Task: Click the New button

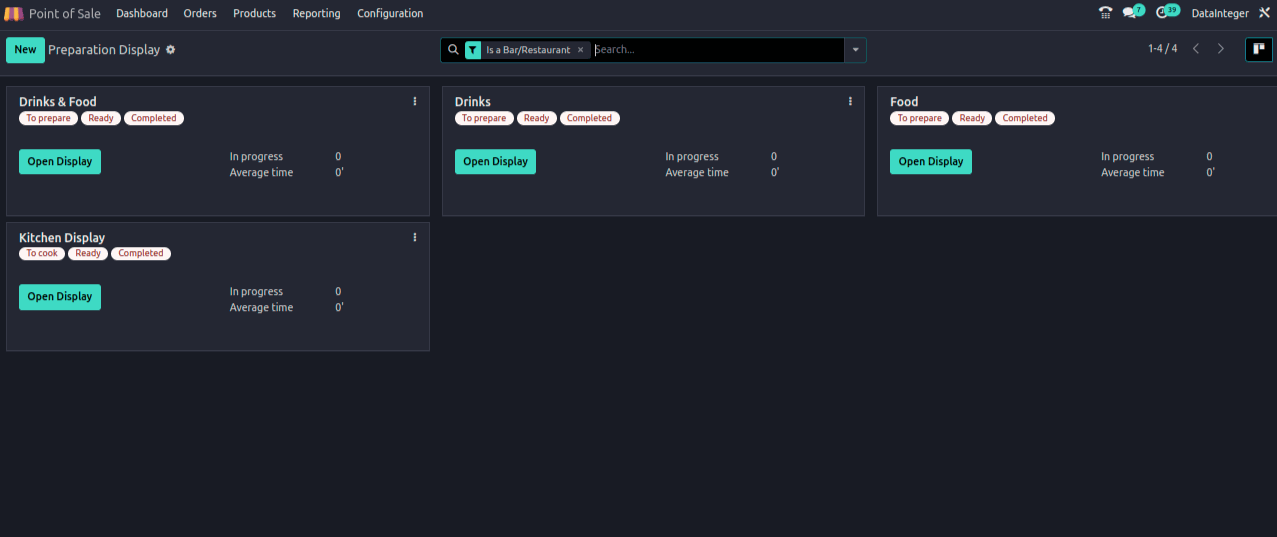Action: pyautogui.click(x=25, y=50)
